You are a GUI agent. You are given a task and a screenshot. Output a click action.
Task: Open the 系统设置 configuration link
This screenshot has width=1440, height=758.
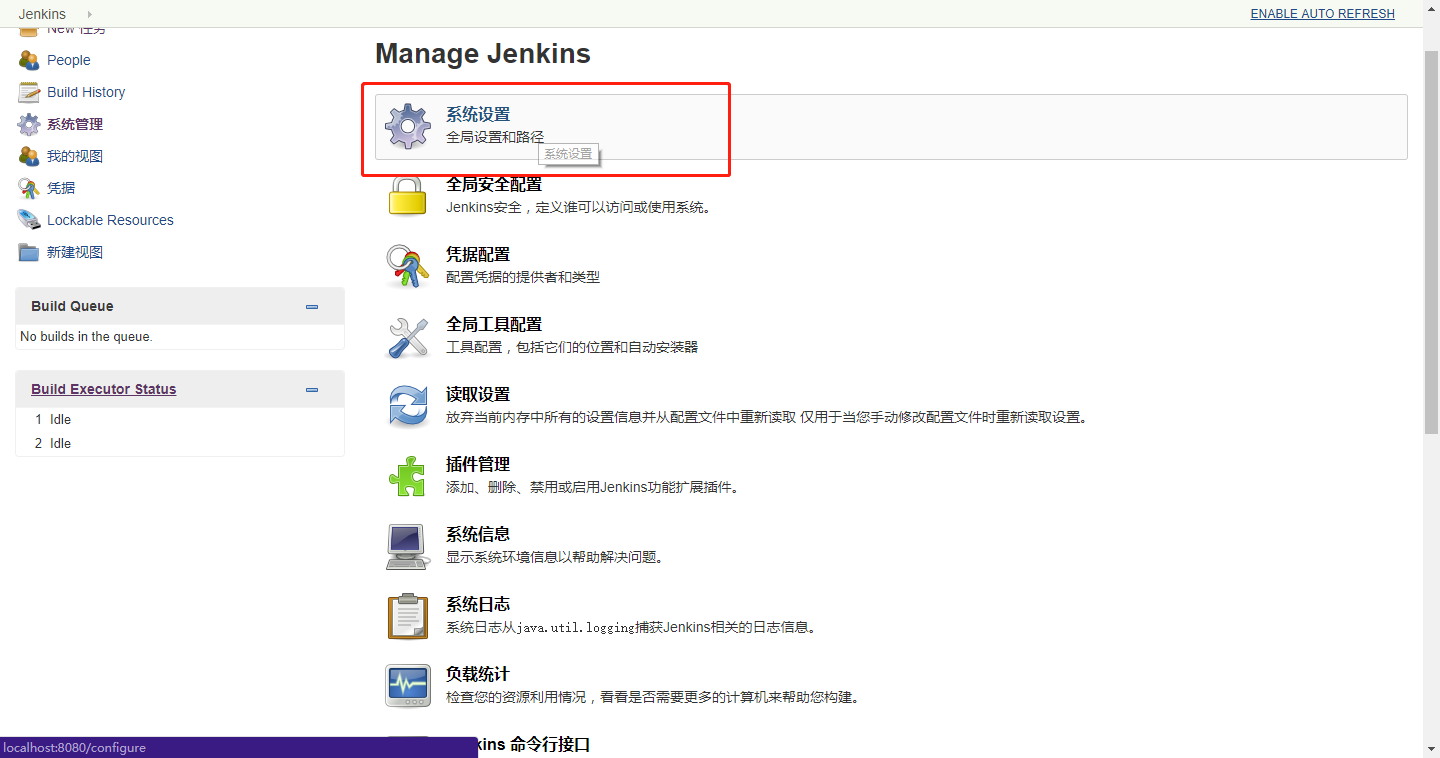(x=478, y=114)
